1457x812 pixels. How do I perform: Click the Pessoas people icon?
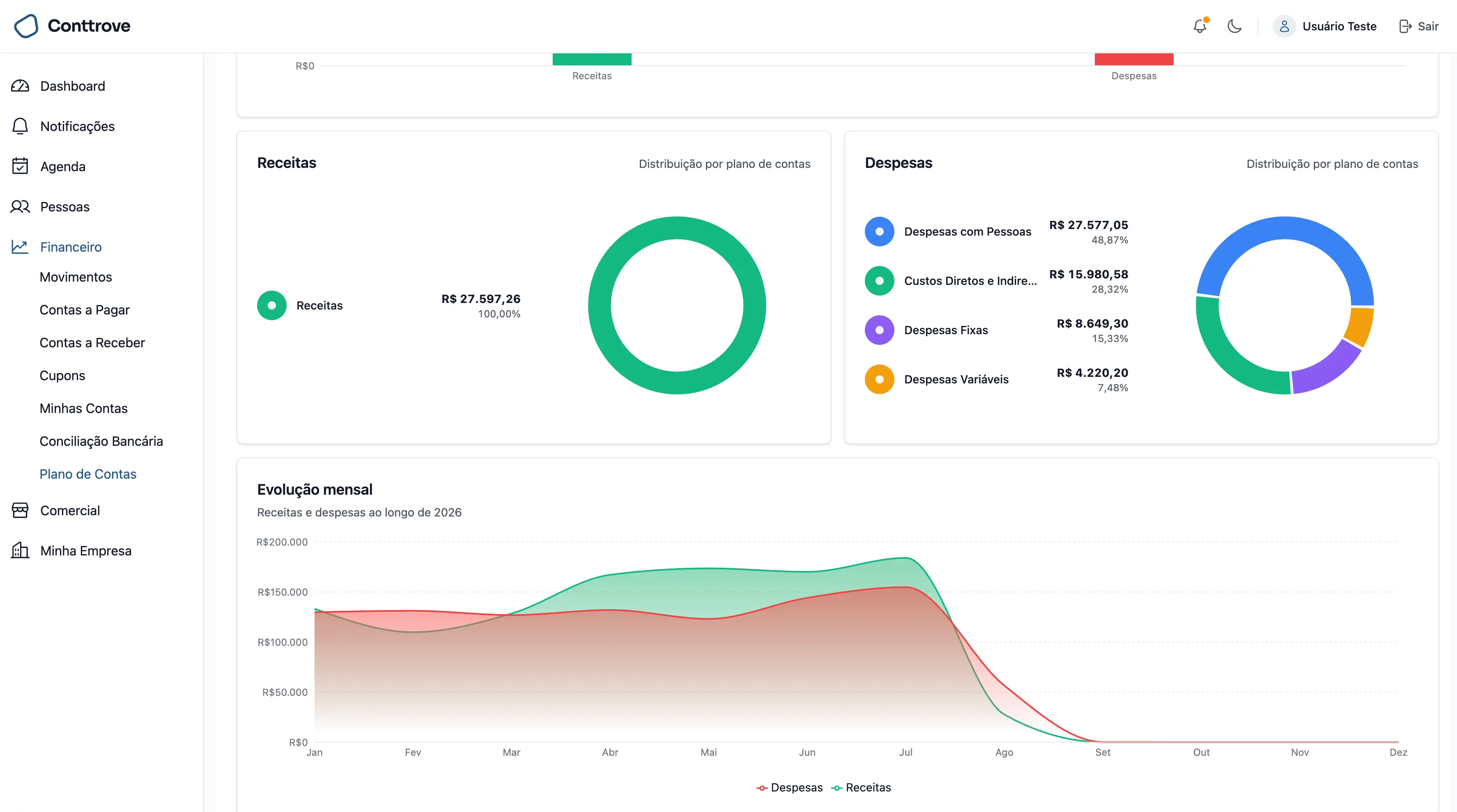pos(20,206)
